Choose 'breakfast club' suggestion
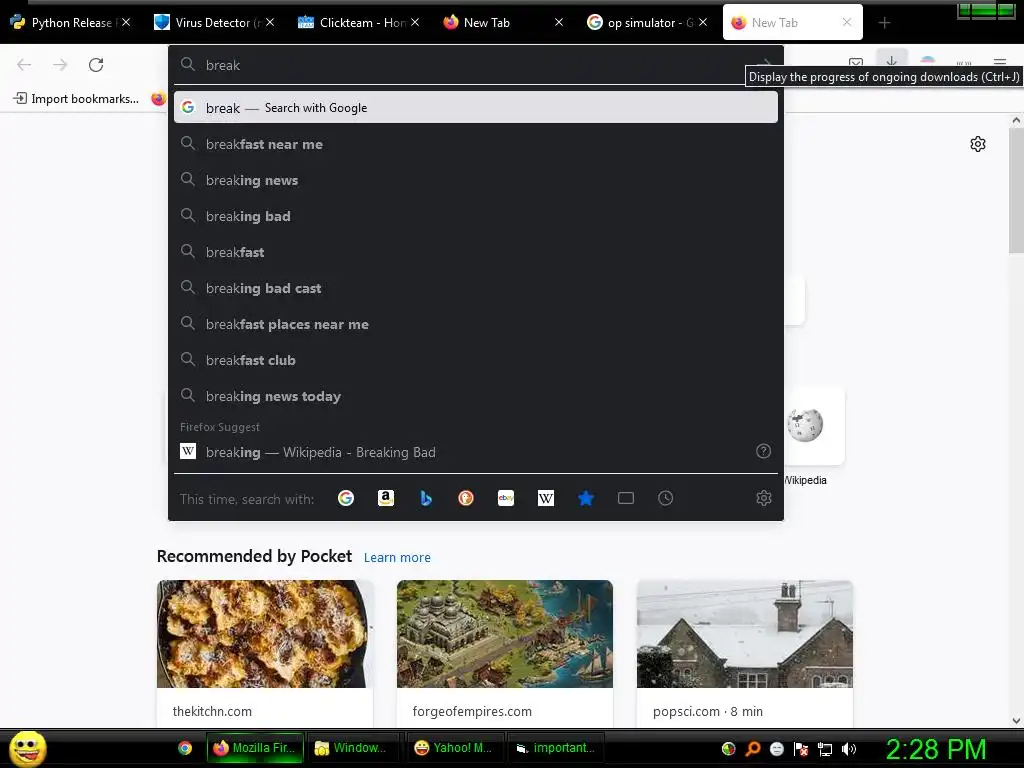Screen dimensions: 1024x768 click(x=475, y=360)
